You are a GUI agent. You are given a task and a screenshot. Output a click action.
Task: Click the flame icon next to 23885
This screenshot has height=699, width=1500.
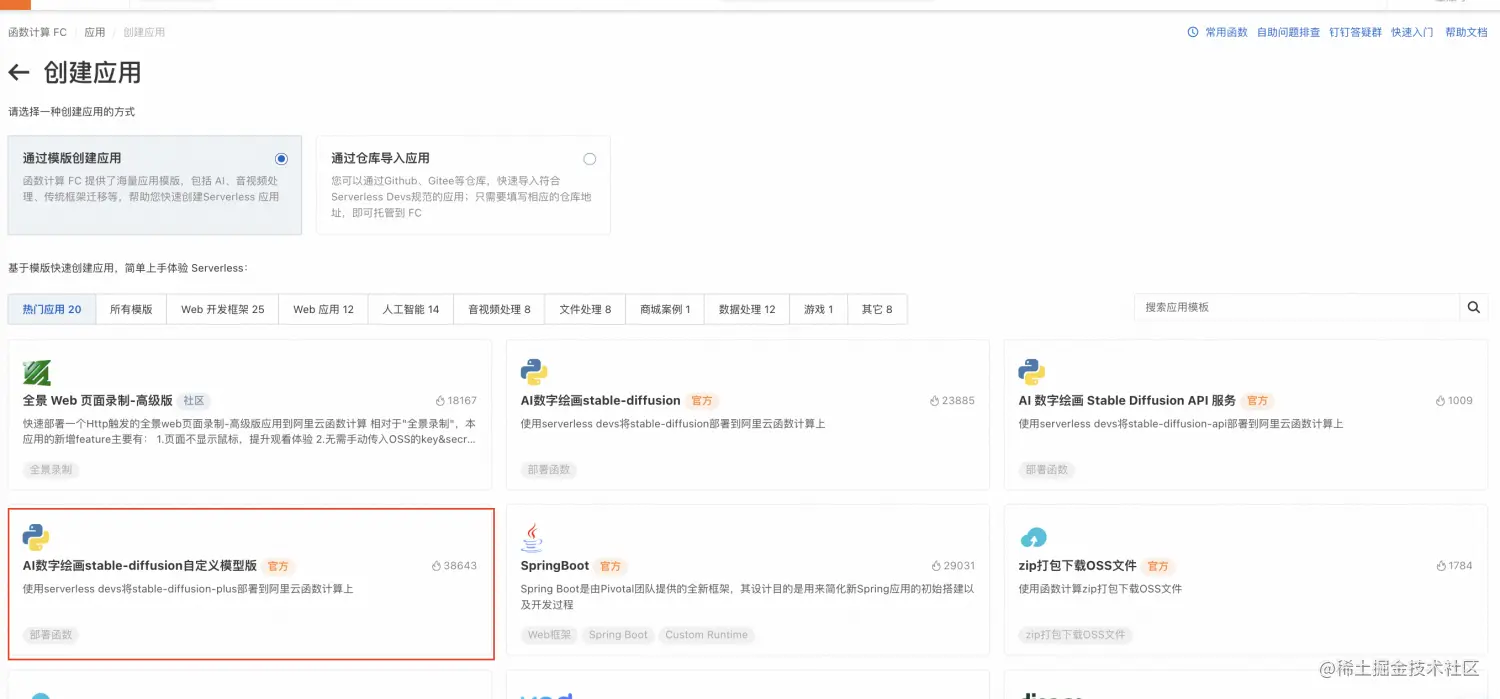pyautogui.click(x=934, y=400)
